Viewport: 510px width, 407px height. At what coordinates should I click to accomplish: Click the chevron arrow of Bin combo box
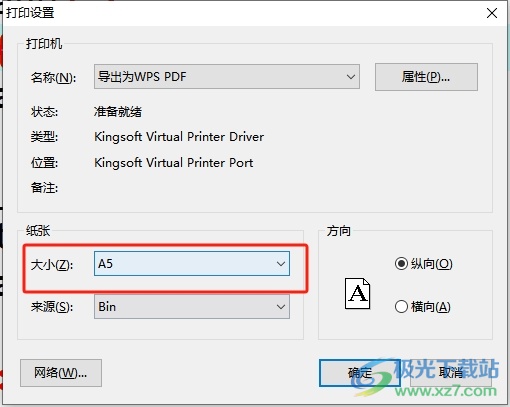(x=281, y=307)
